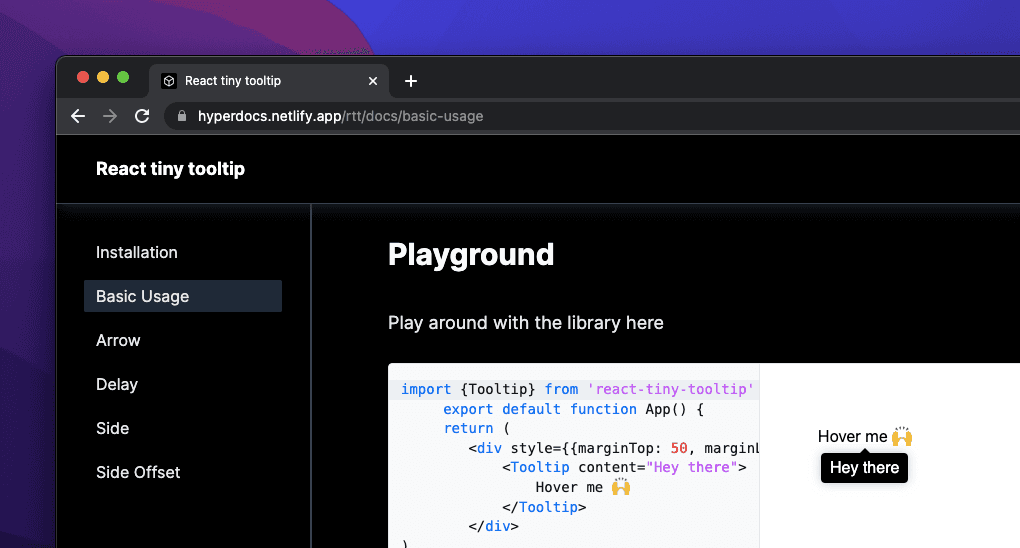Maximize the window with the green button

coord(123,77)
